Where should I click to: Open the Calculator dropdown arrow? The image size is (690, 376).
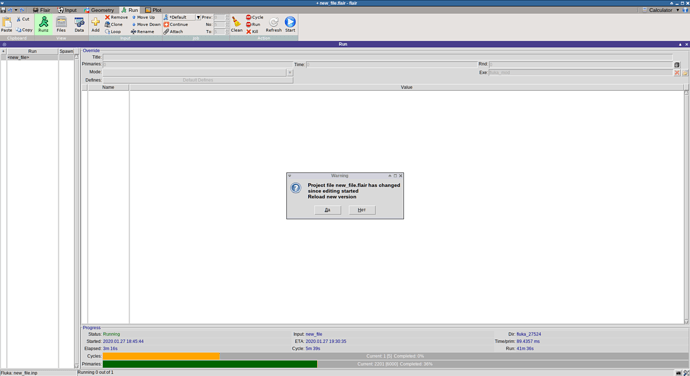677,10
